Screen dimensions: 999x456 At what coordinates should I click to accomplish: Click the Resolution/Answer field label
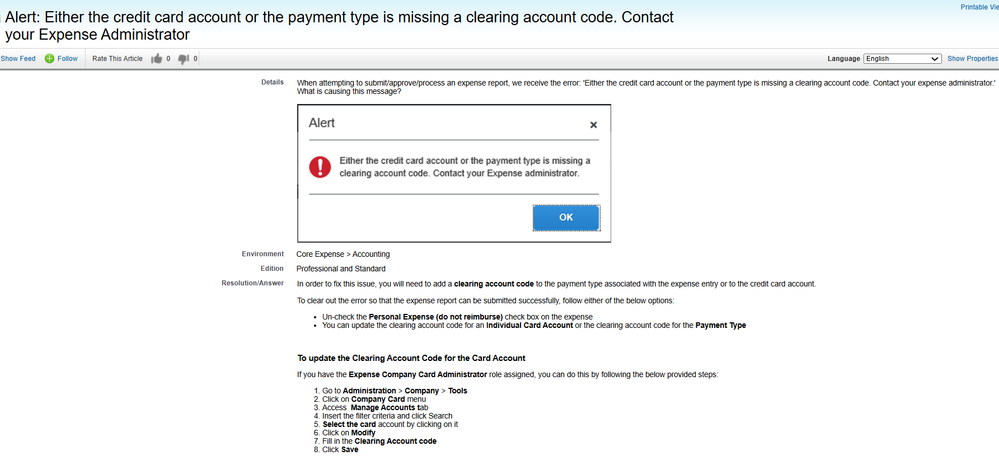click(253, 283)
